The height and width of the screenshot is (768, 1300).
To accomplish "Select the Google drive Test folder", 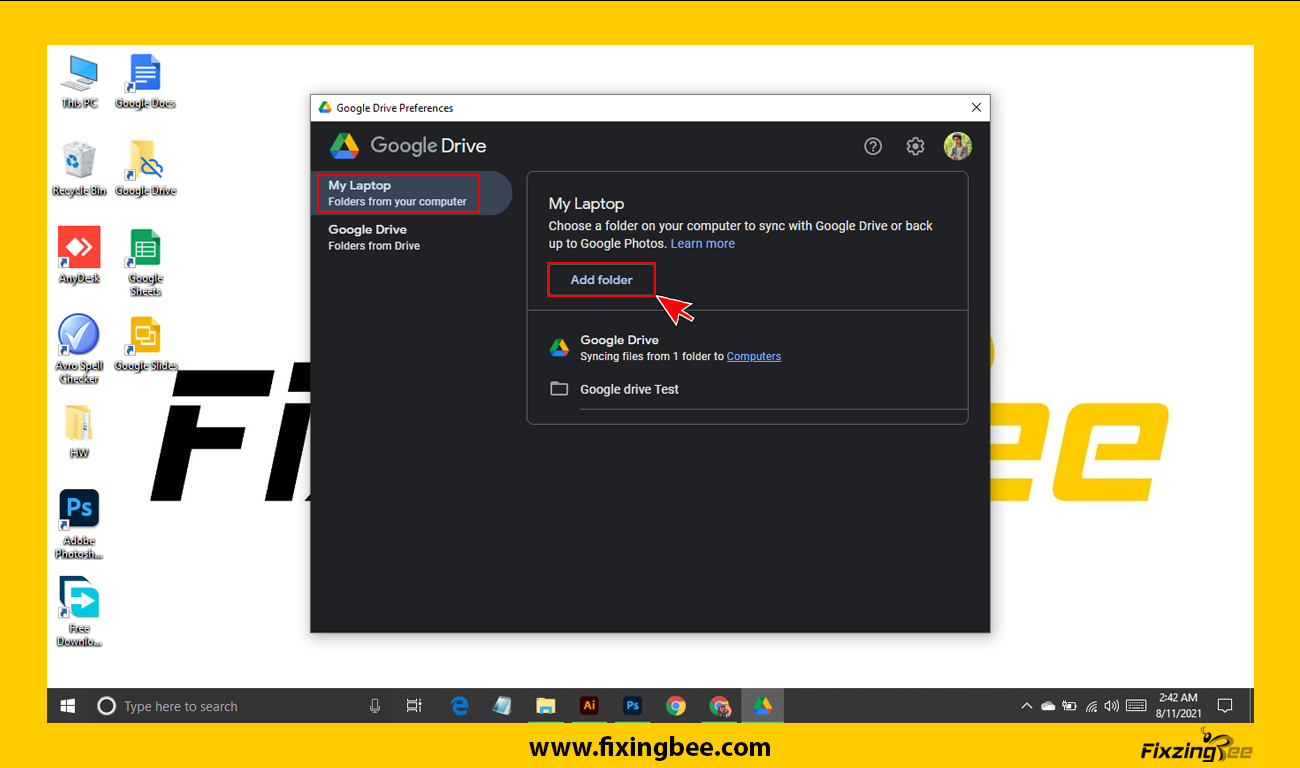I will pos(629,389).
